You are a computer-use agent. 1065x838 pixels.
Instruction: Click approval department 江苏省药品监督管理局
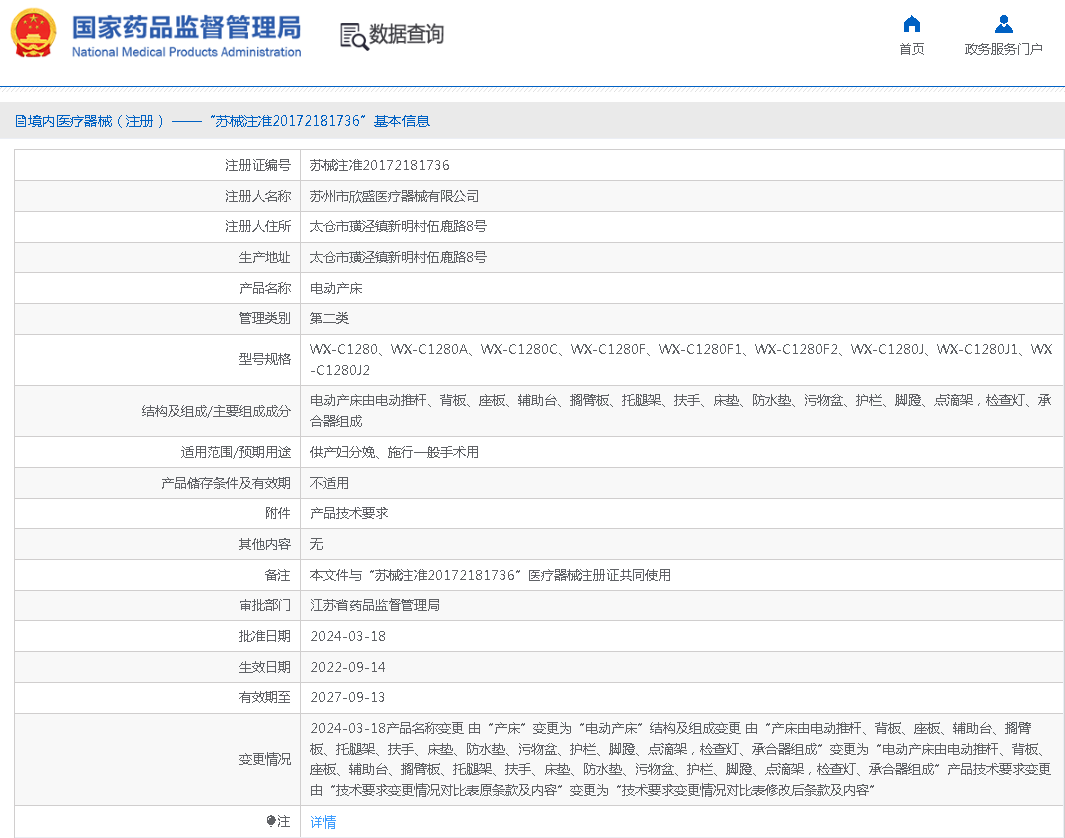click(375, 605)
